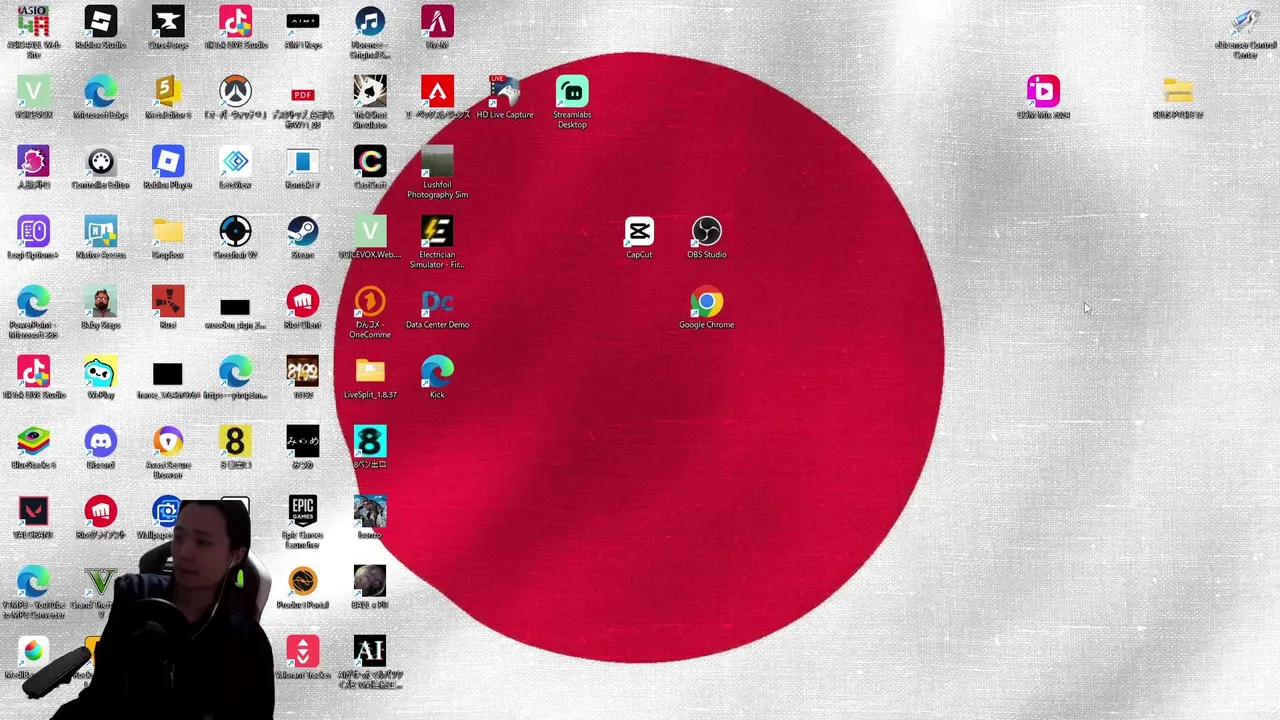Open the Controller Editor shortcut
The height and width of the screenshot is (720, 1280).
click(100, 162)
